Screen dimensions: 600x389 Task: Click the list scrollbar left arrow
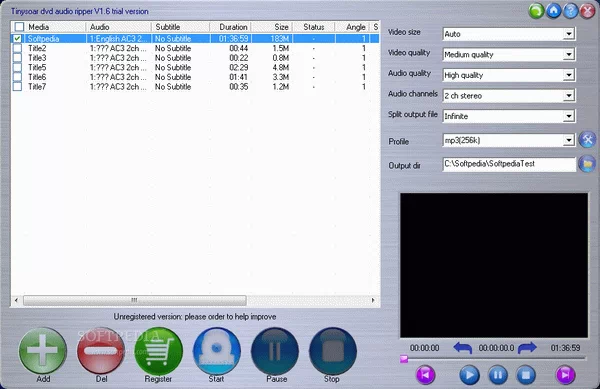click(x=16, y=300)
